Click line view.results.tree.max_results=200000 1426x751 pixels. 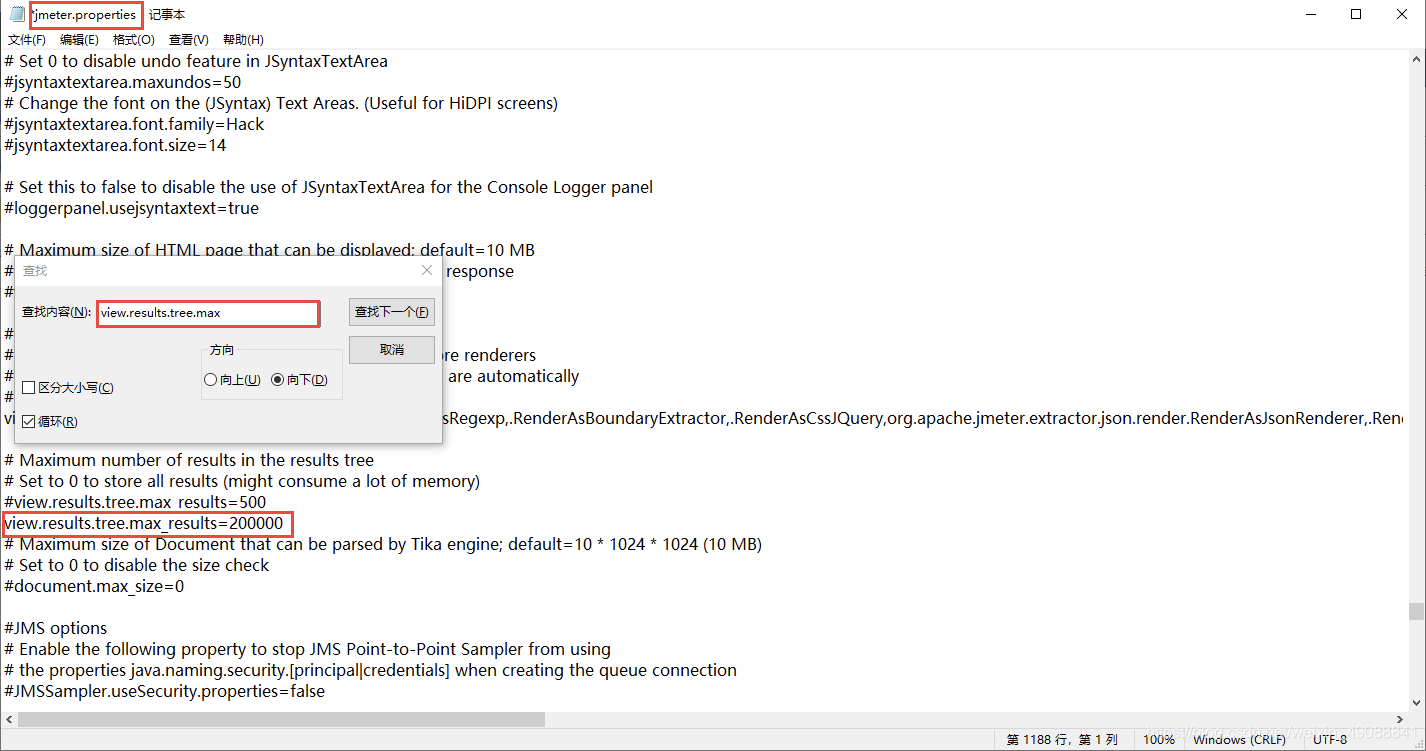coord(144,523)
